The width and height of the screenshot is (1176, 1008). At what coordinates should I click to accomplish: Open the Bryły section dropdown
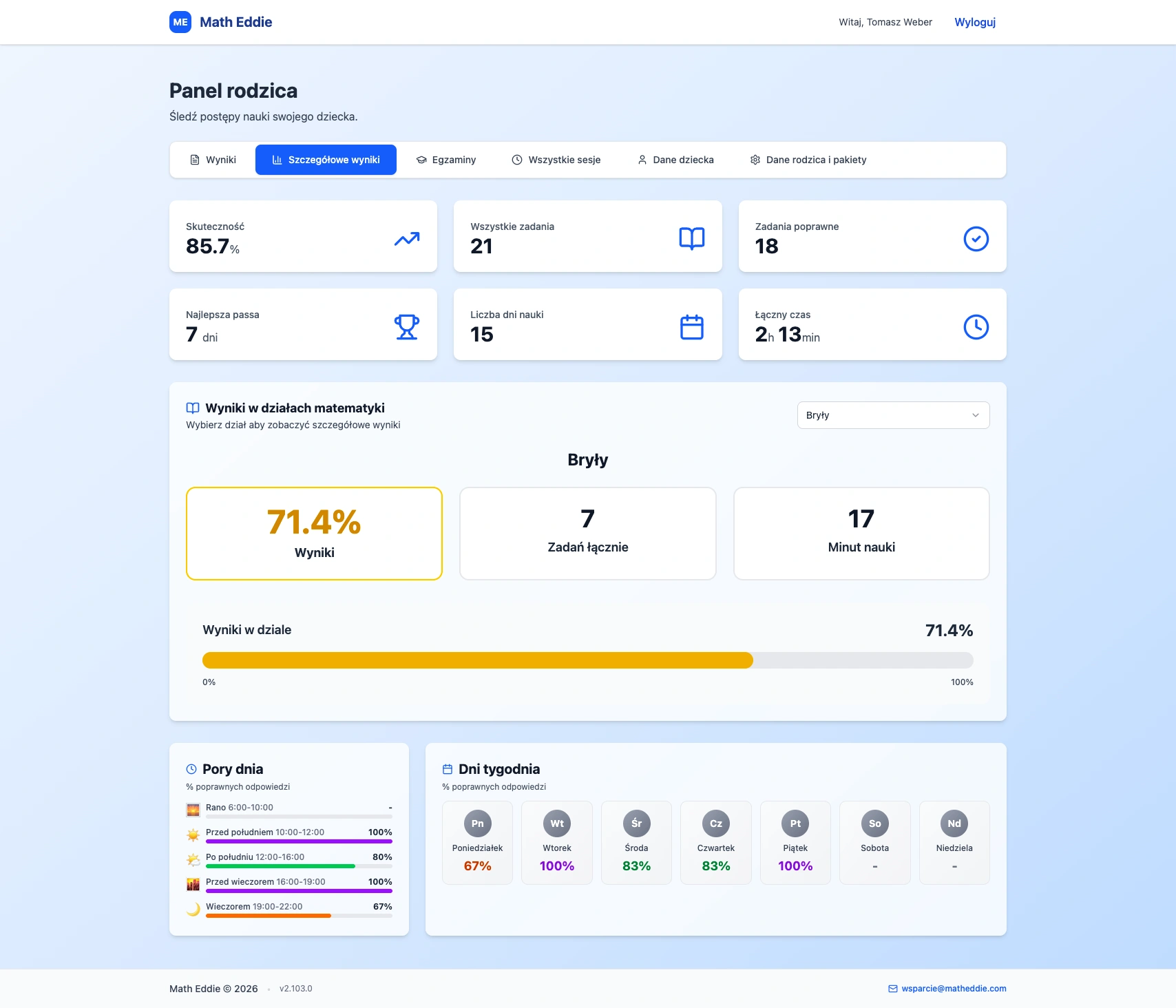(x=894, y=415)
